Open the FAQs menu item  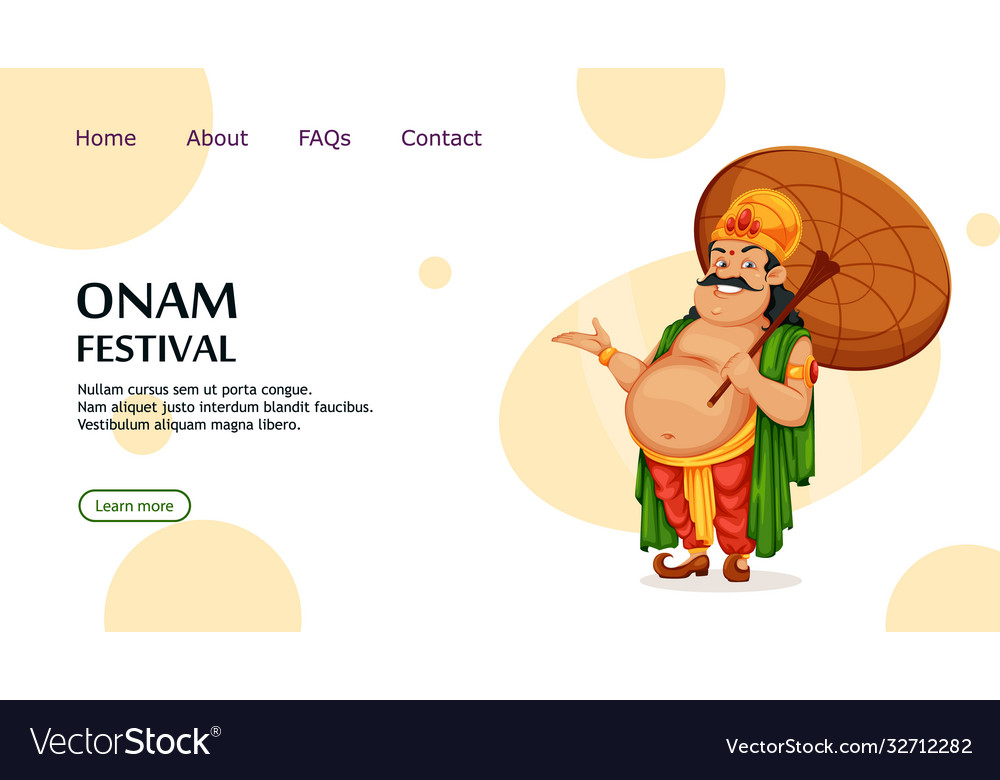(325, 138)
